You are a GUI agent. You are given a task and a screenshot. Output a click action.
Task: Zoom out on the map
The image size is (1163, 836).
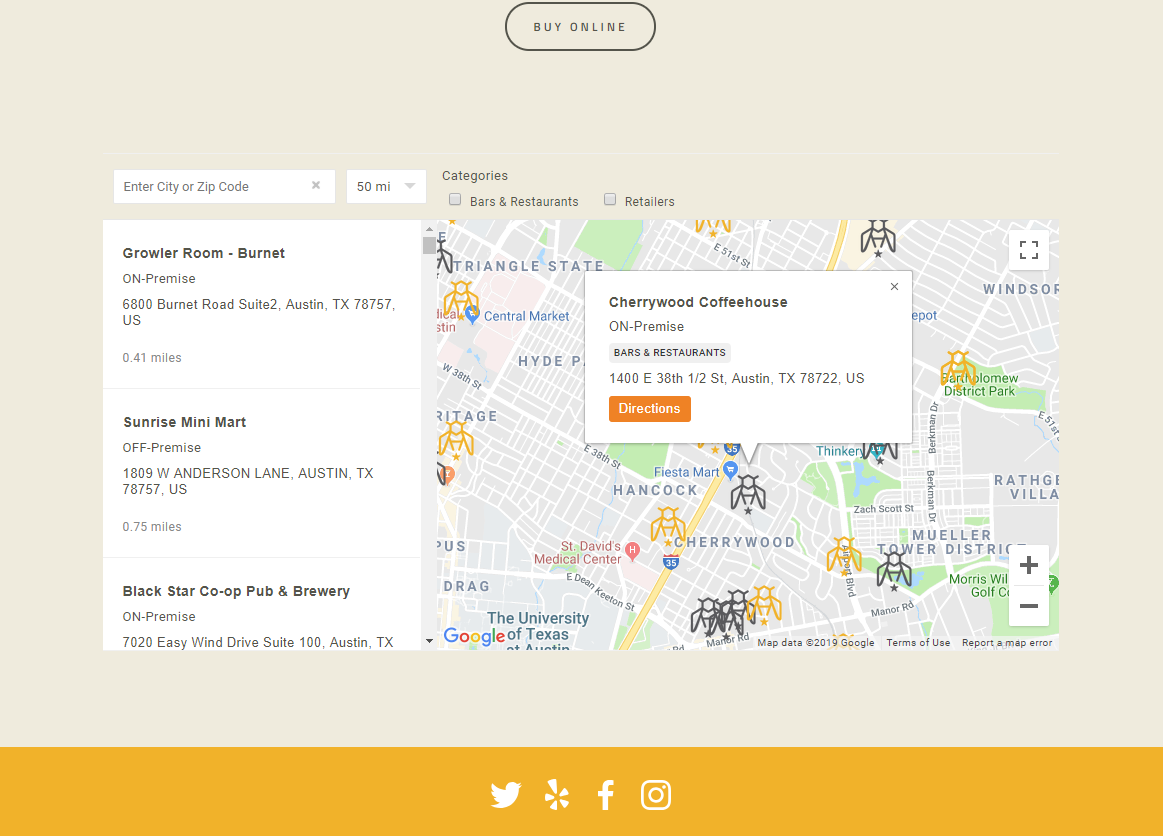pyautogui.click(x=1029, y=606)
